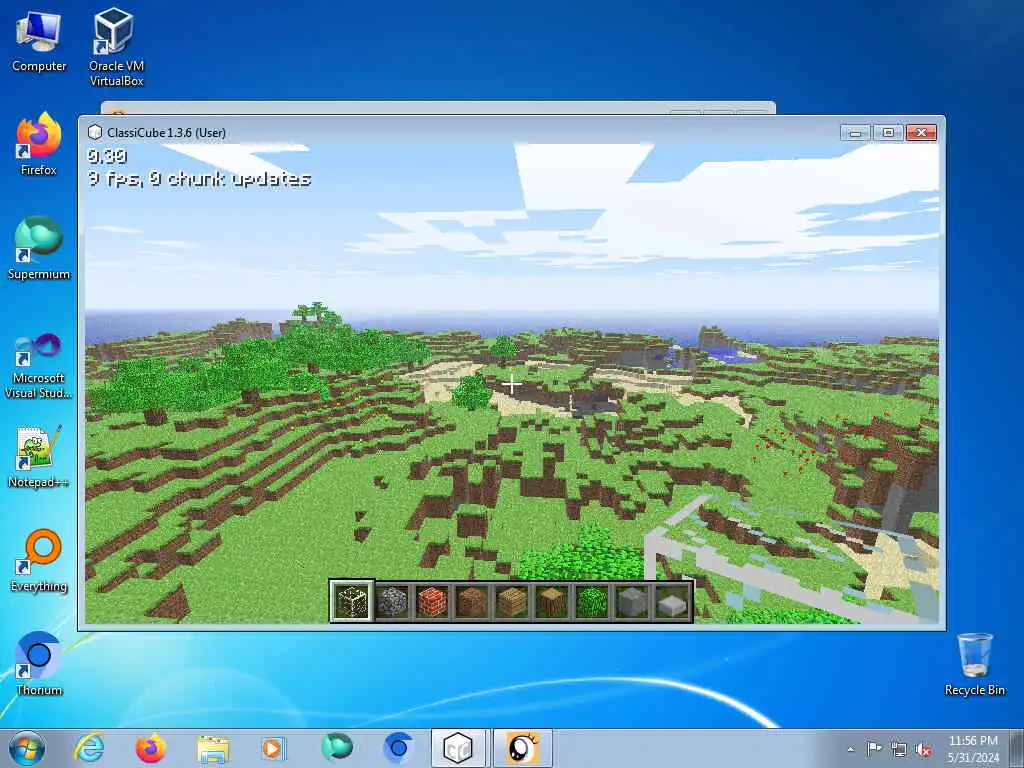Screen dimensions: 1024x768
Task: Maximize the ClassiCube window
Action: pos(888,133)
